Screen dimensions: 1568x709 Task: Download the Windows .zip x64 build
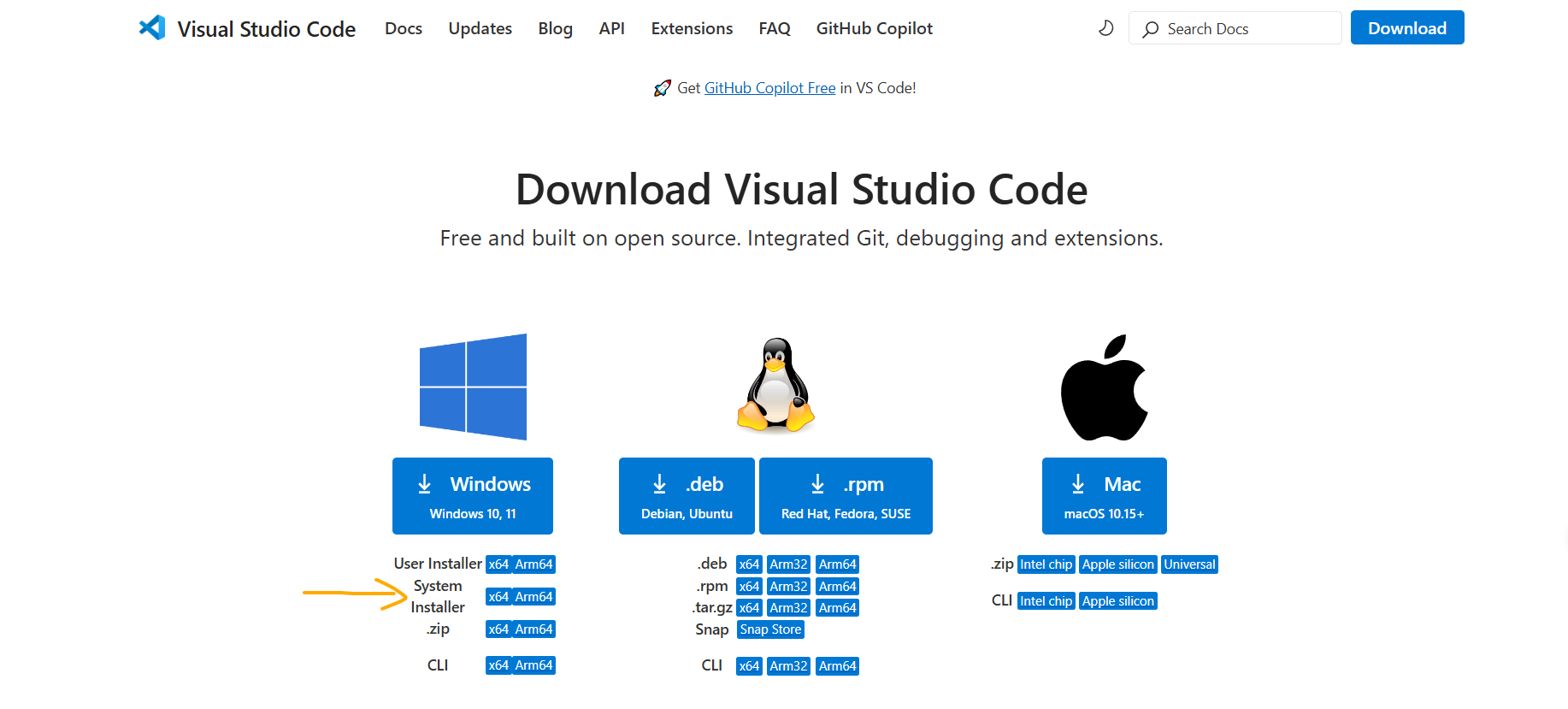tap(498, 629)
